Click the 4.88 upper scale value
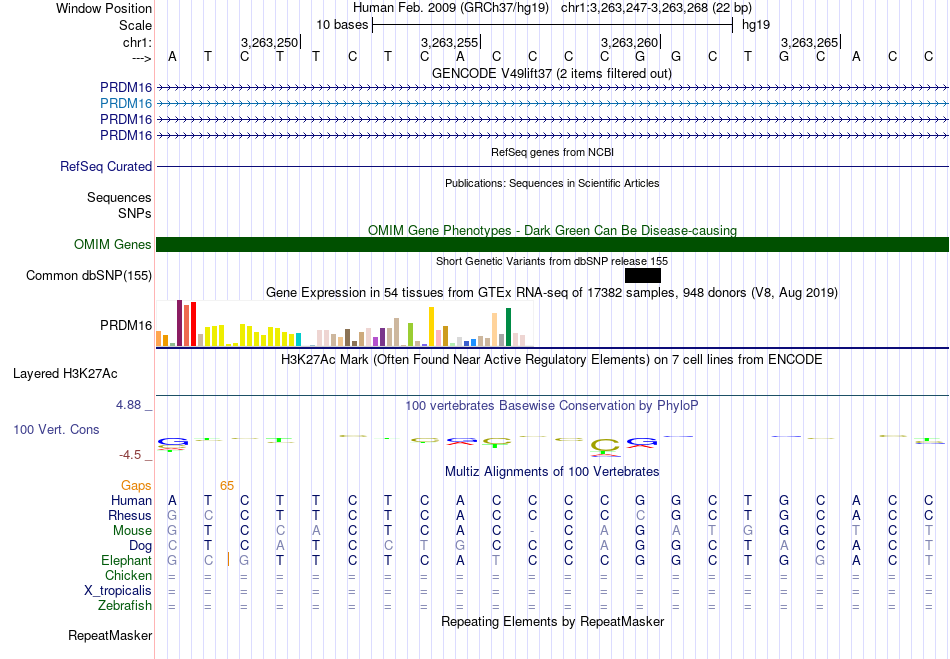Image resolution: width=950 pixels, height=659 pixels. (x=128, y=405)
